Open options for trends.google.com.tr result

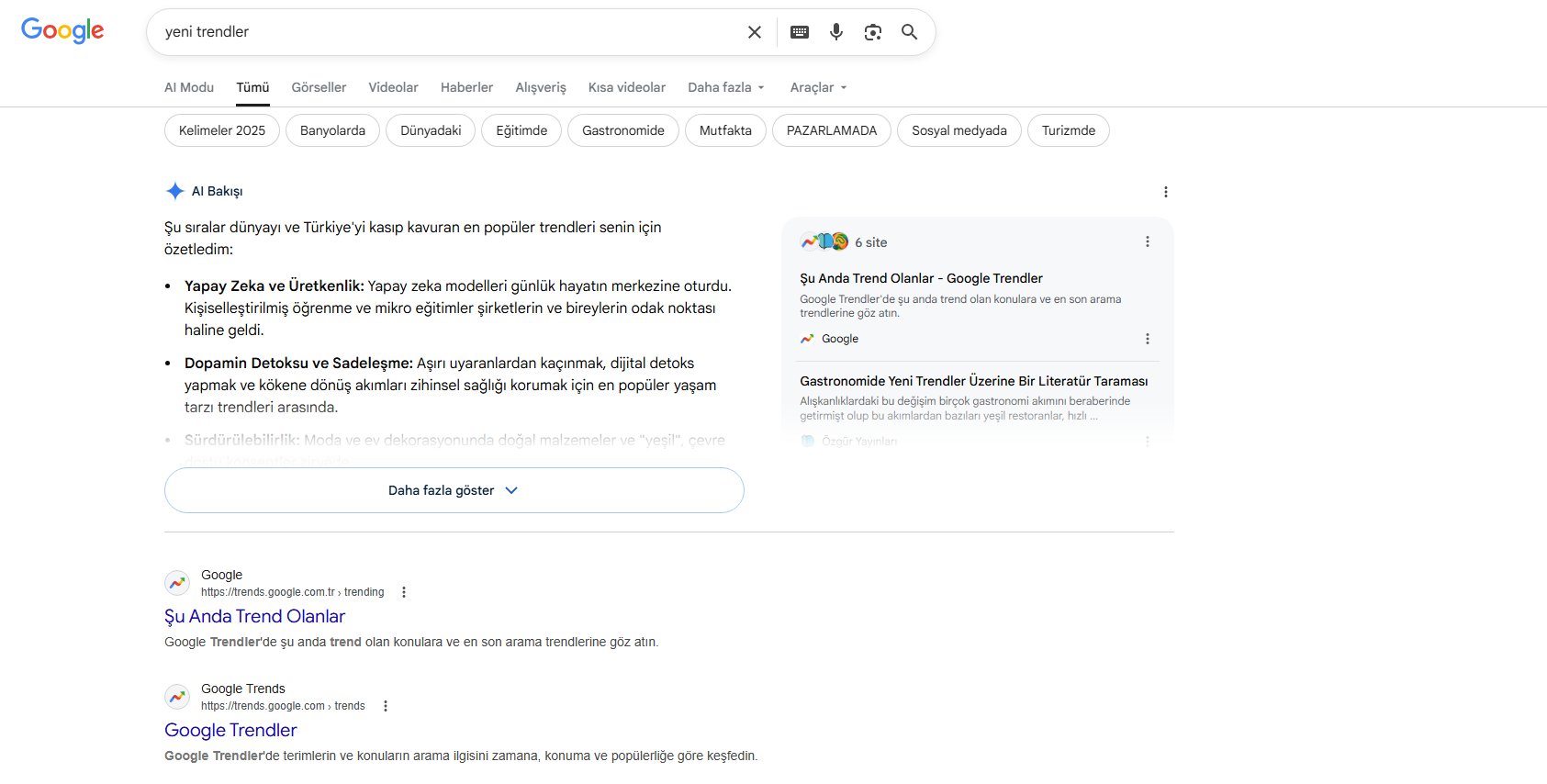(404, 592)
